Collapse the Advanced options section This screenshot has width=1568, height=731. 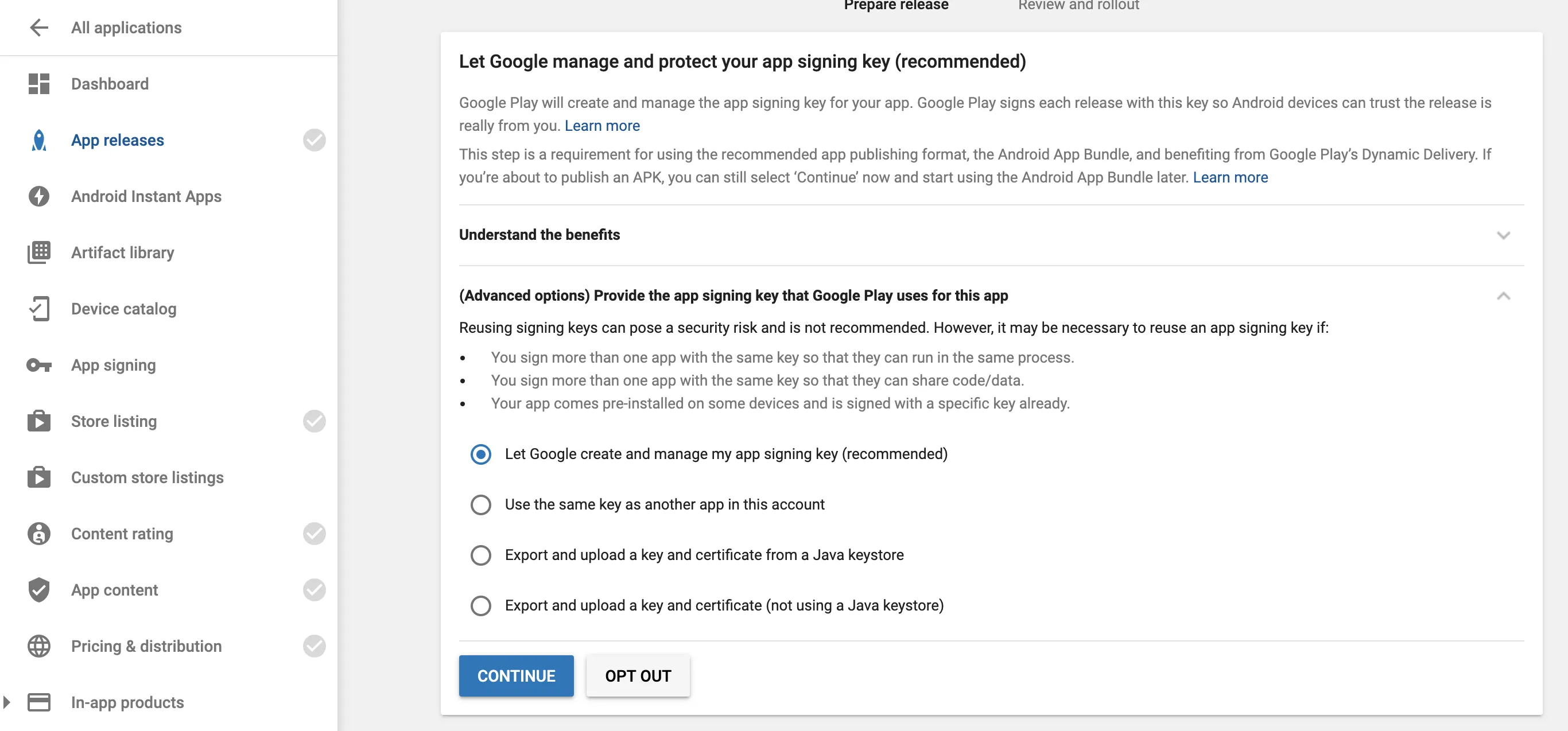pyautogui.click(x=1503, y=296)
